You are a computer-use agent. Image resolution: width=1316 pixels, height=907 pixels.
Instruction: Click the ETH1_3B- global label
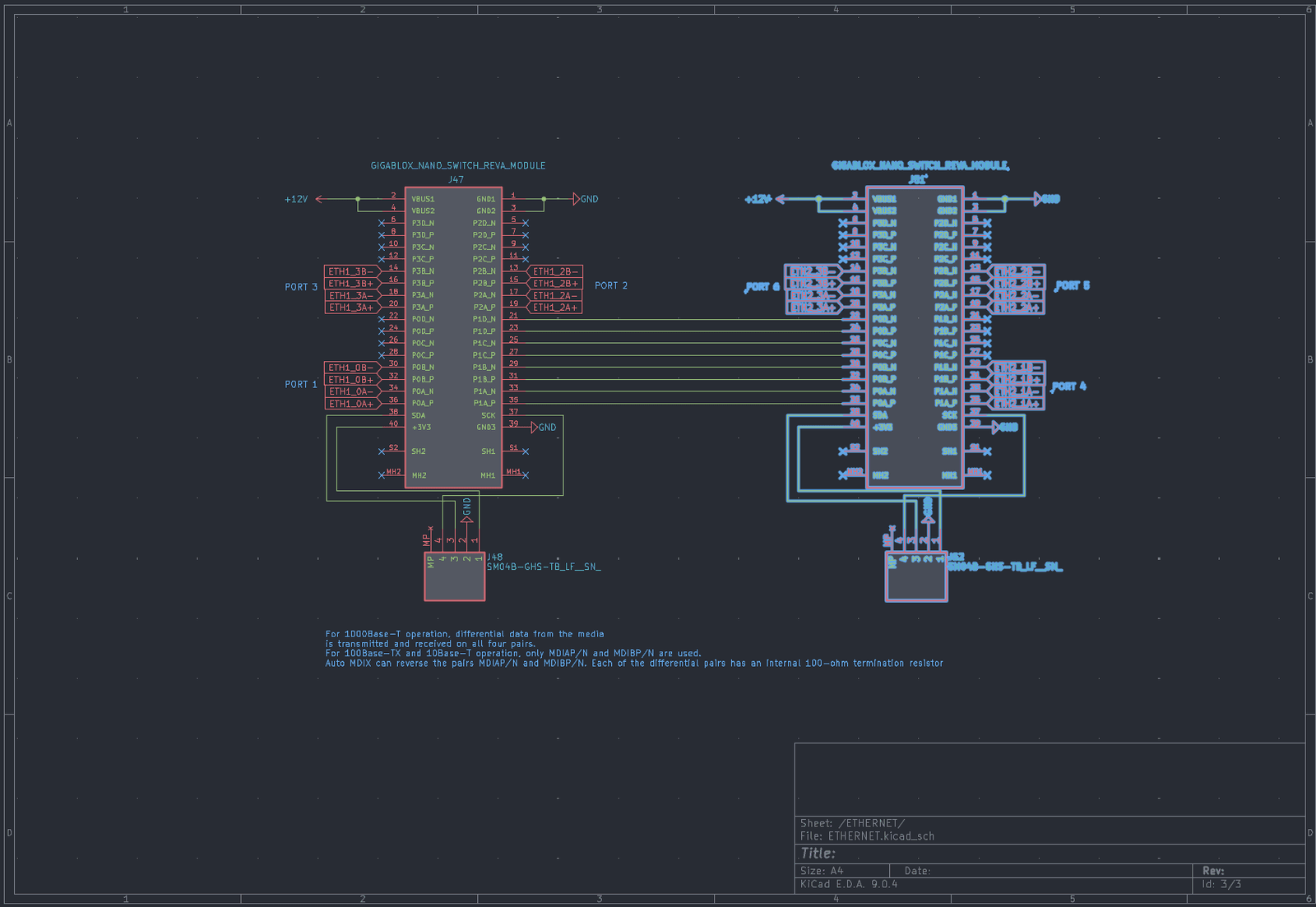click(x=354, y=271)
